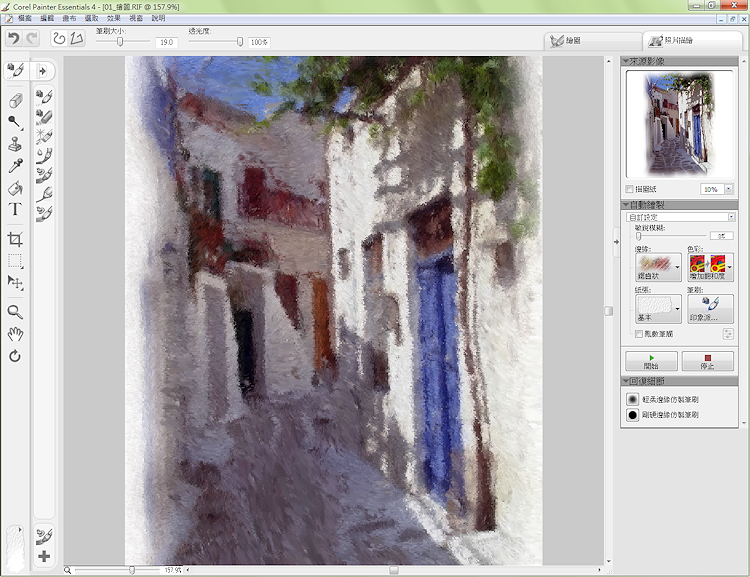This screenshot has width=750, height=577.
Task: Open the 視窗 menu
Action: (136, 18)
